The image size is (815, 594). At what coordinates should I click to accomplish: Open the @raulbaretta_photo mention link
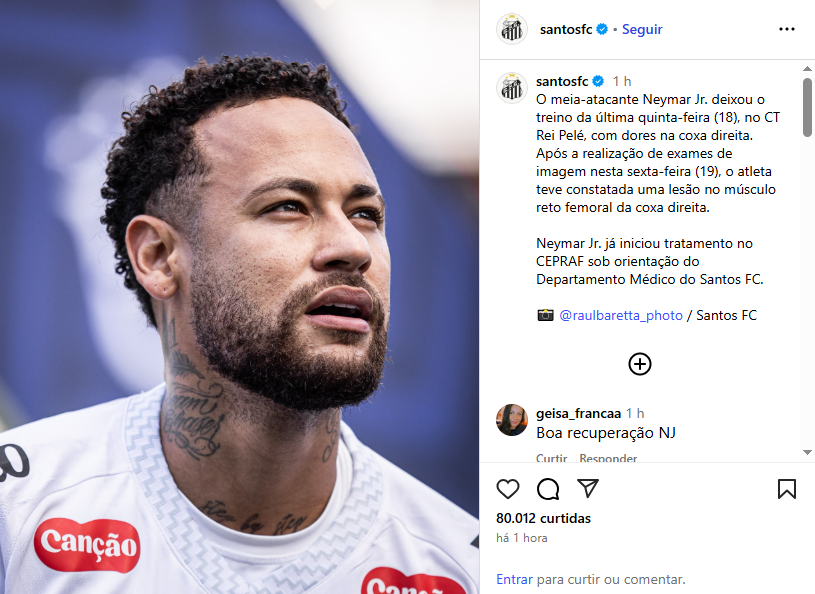[621, 315]
